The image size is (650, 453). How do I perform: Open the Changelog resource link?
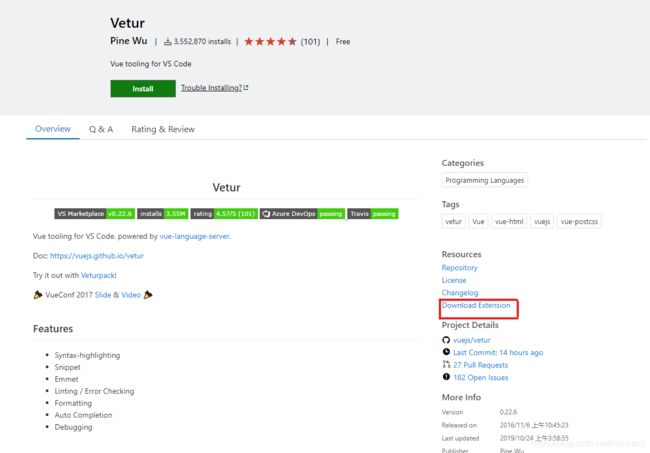pyautogui.click(x=460, y=293)
